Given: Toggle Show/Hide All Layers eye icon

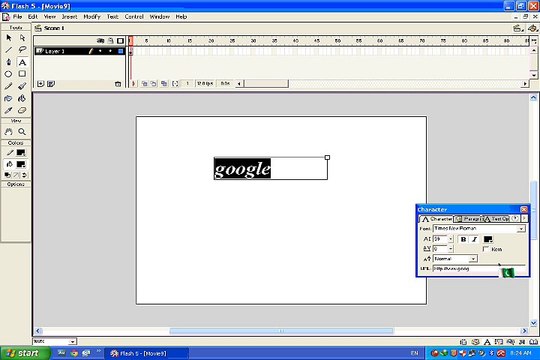Looking at the screenshot, I should (100, 41).
